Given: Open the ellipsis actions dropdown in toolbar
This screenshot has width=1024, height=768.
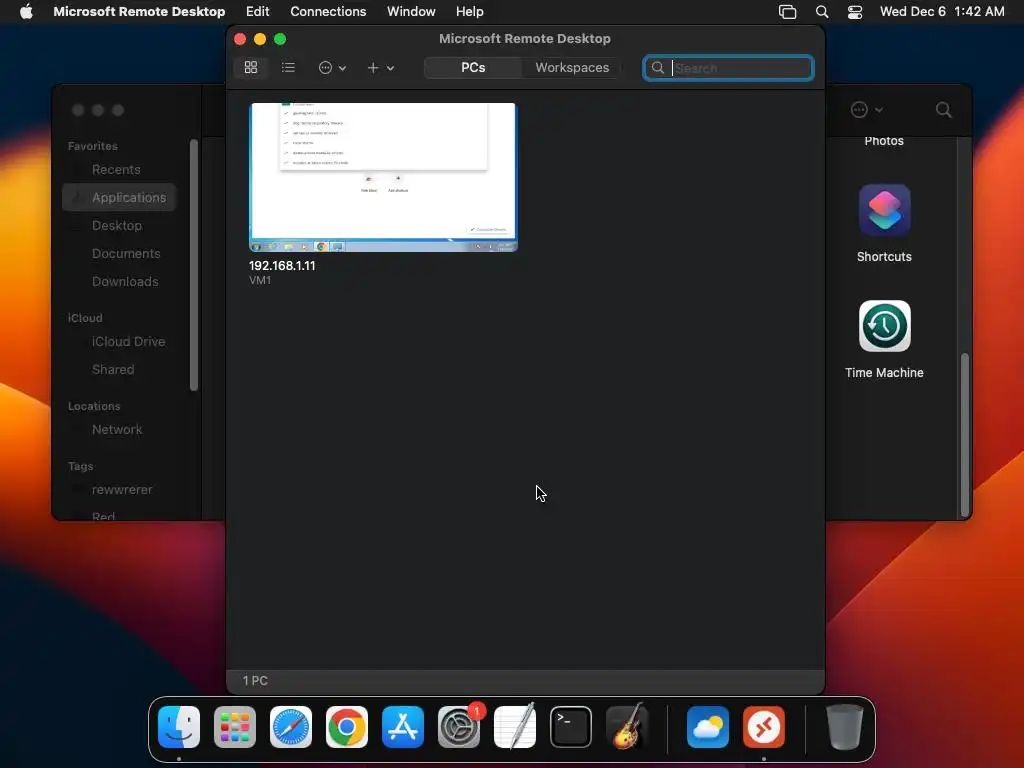Looking at the screenshot, I should (332, 68).
